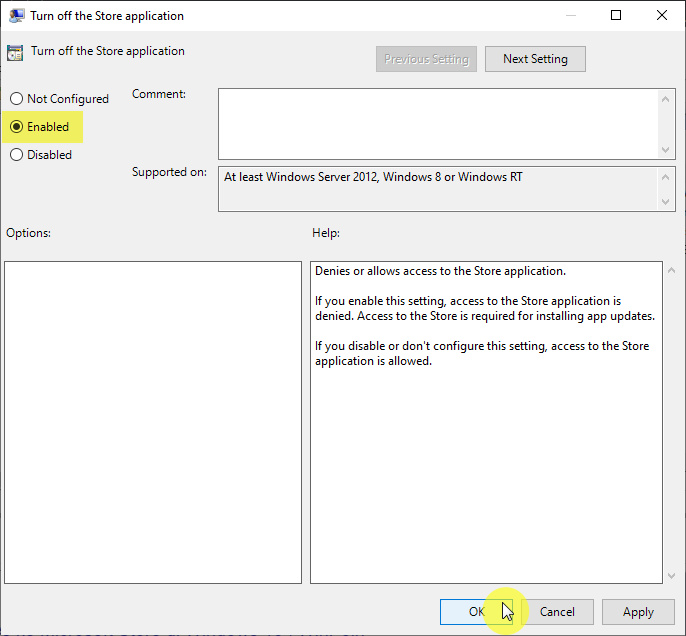The width and height of the screenshot is (686, 636).
Task: Click the 'Turn off the Store application' heading text
Action: (108, 51)
